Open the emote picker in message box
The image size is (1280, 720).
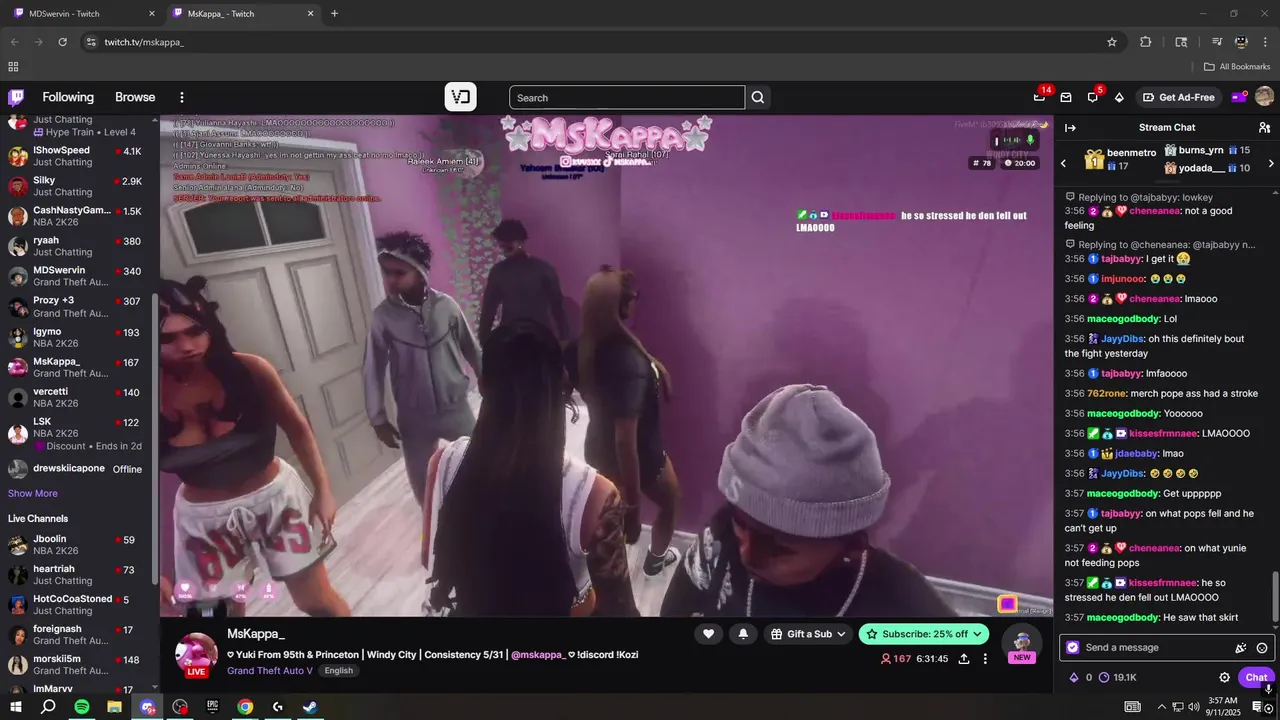(x=1262, y=647)
